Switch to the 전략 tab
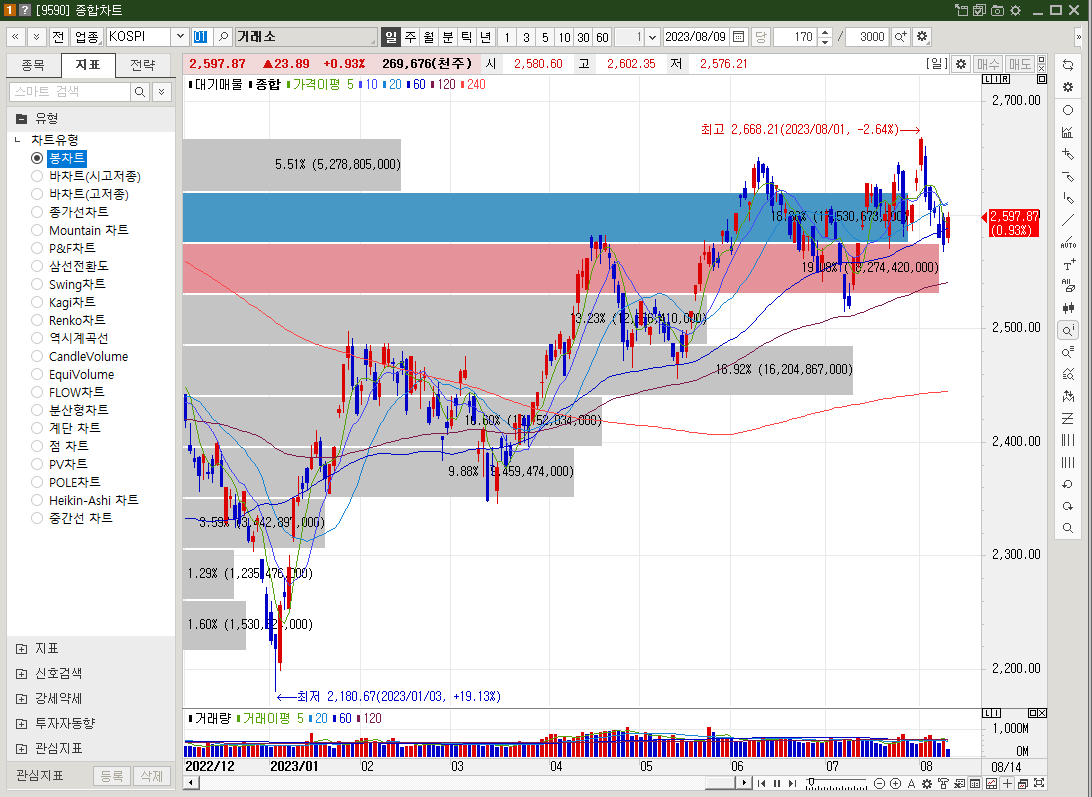 (x=143, y=65)
